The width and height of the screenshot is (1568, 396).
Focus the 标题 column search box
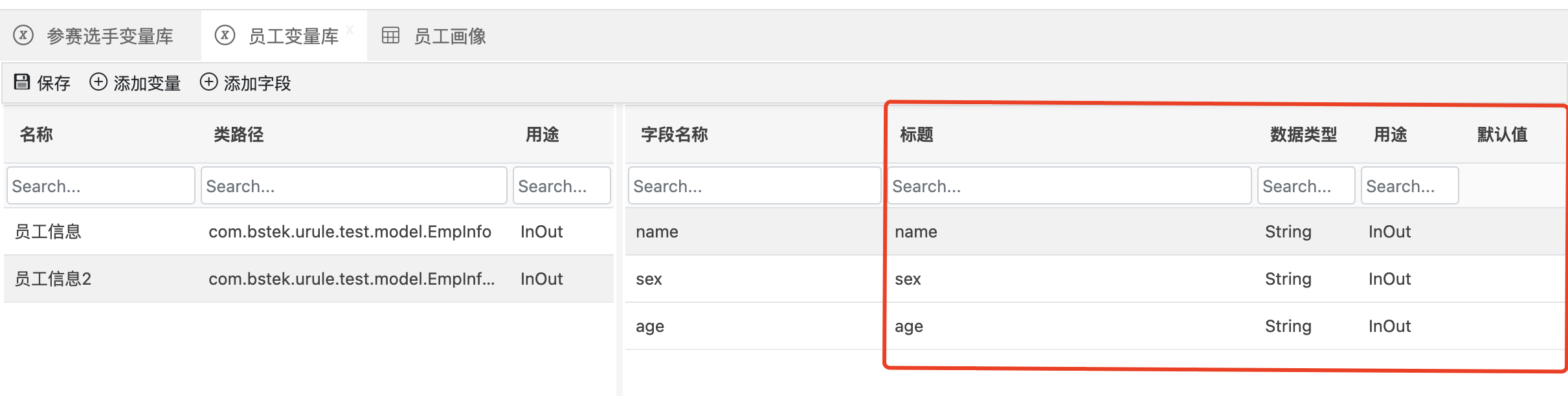coord(1069,186)
